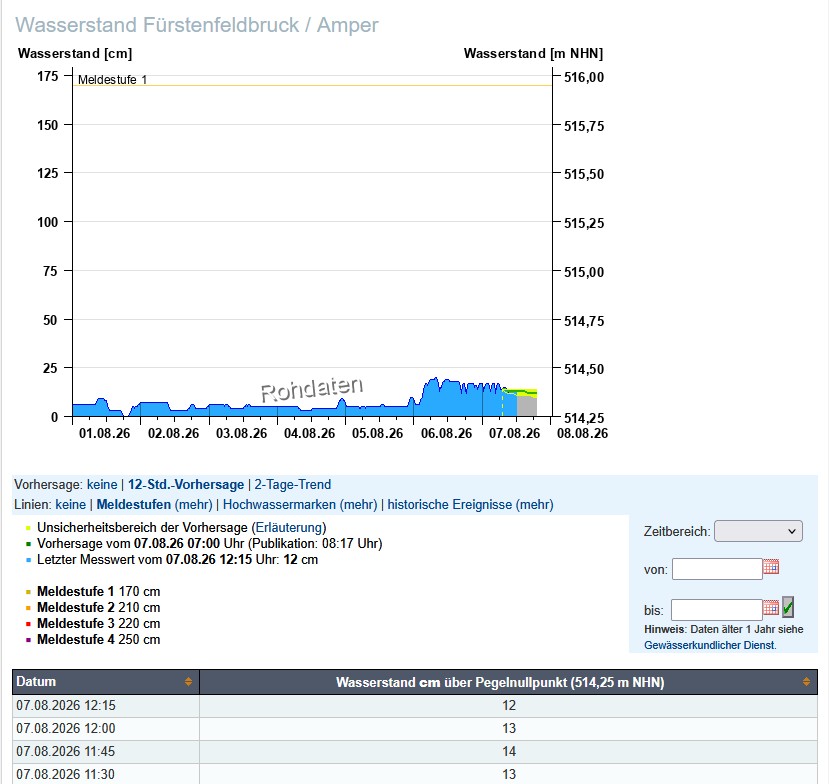Open the Erläuterung explanation link
The image size is (829, 784).
coord(289,528)
